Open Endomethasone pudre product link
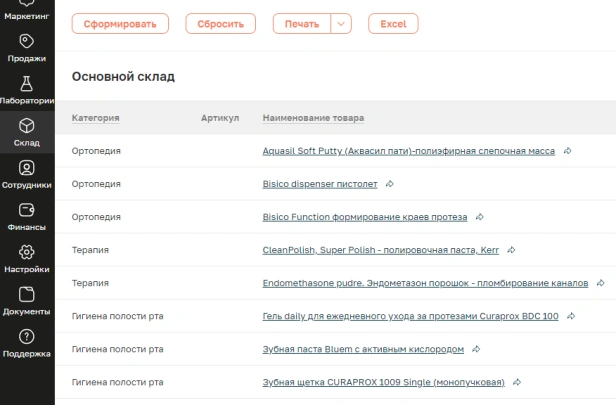Viewport: 616px width, 405px height. tap(426, 283)
